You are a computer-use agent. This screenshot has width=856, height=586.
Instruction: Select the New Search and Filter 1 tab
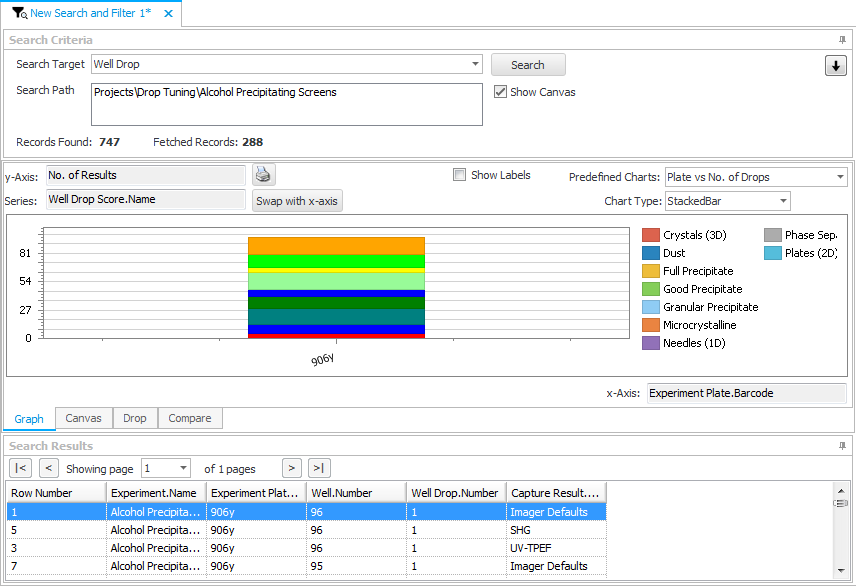click(91, 13)
